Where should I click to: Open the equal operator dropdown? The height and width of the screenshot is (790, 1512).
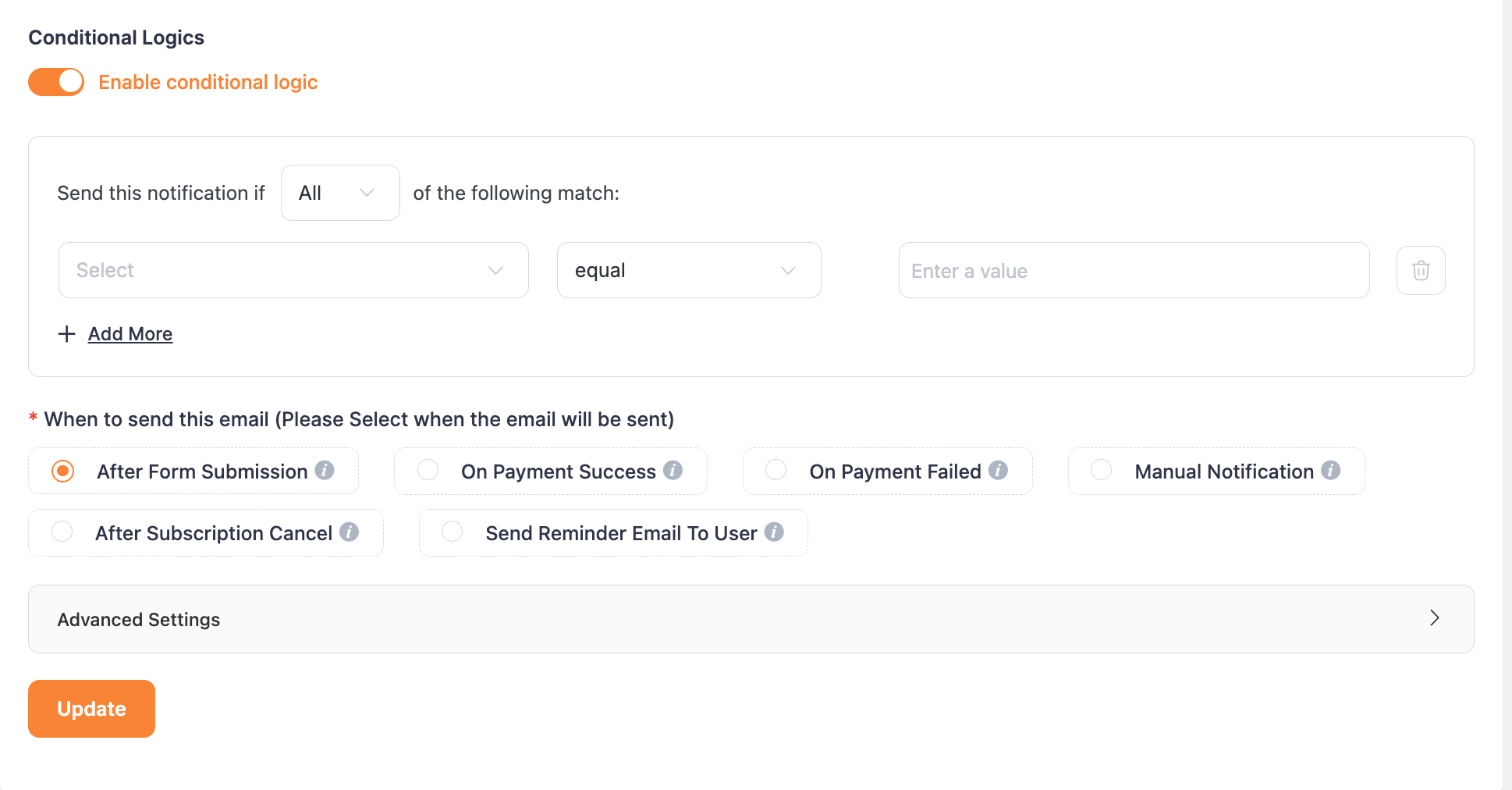(688, 270)
